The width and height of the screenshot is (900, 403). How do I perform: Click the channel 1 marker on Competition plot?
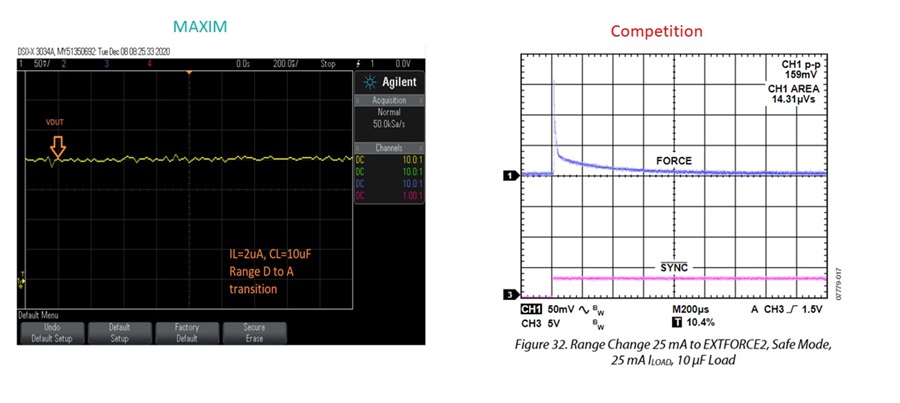(509, 175)
